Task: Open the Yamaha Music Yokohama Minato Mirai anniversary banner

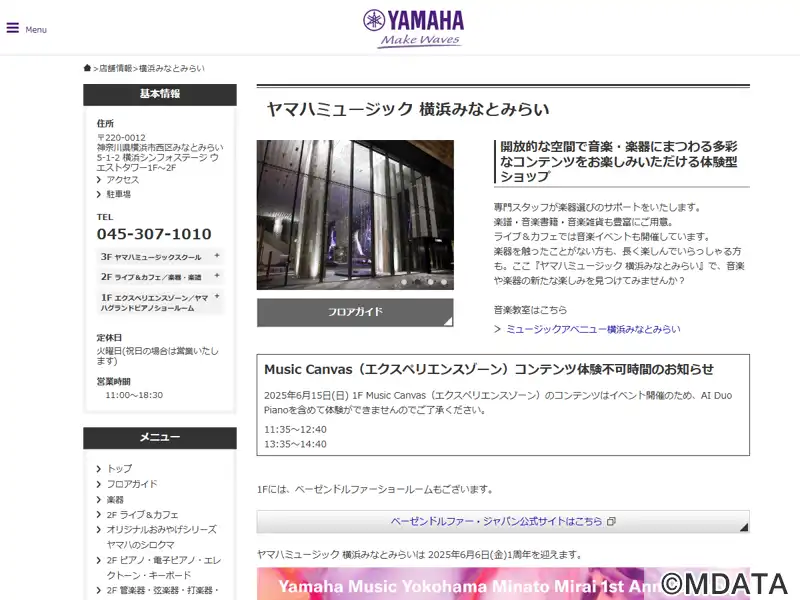Action: [x=503, y=584]
